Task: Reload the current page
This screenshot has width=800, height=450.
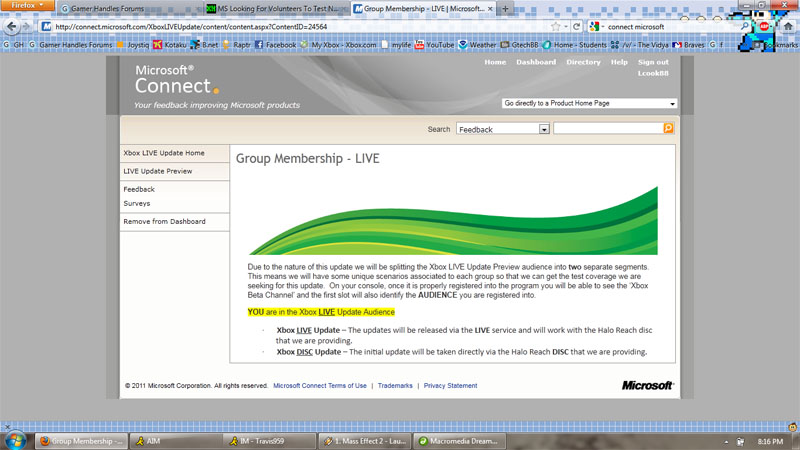Action: click(x=577, y=27)
